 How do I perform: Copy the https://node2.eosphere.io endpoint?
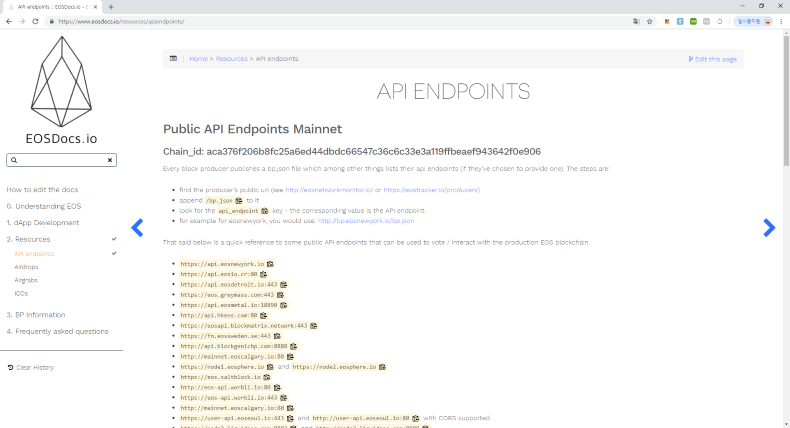382,367
